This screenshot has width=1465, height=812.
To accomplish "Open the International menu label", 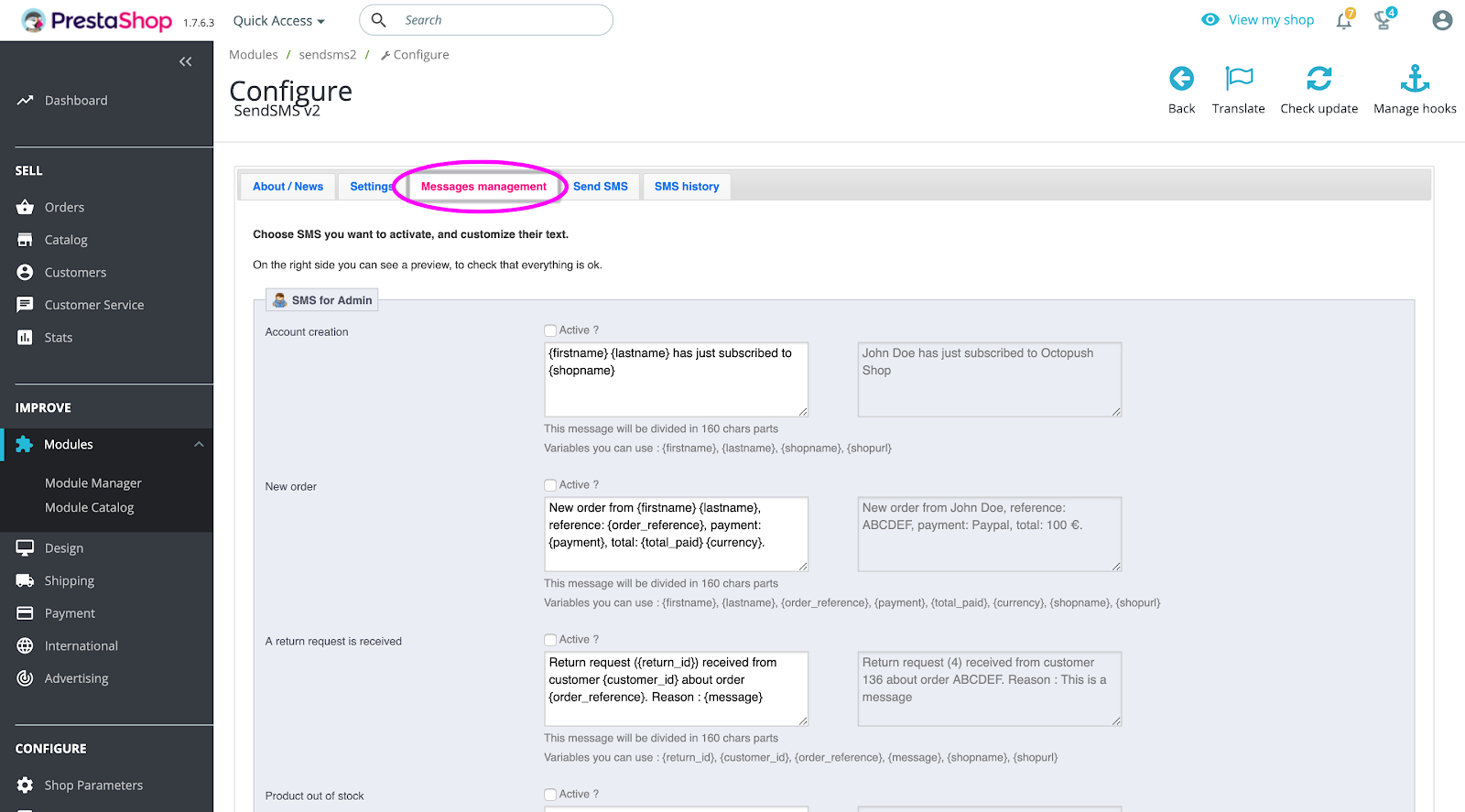I will click(x=81, y=646).
